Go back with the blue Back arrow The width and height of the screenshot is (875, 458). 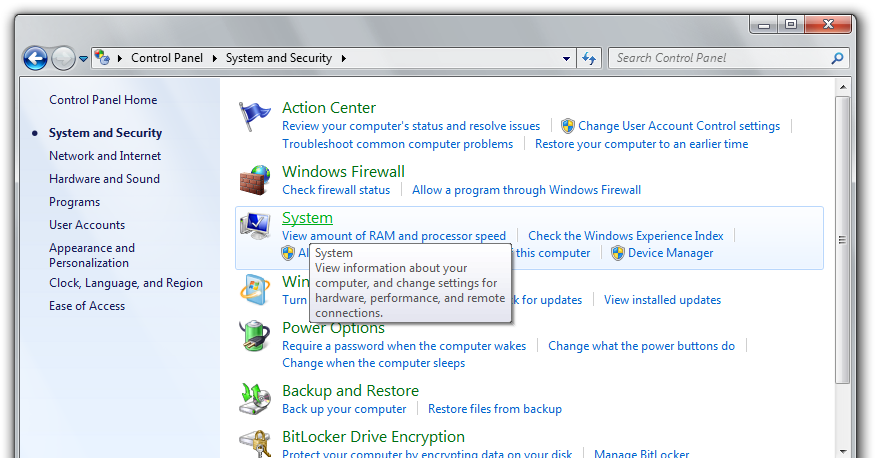click(x=35, y=58)
